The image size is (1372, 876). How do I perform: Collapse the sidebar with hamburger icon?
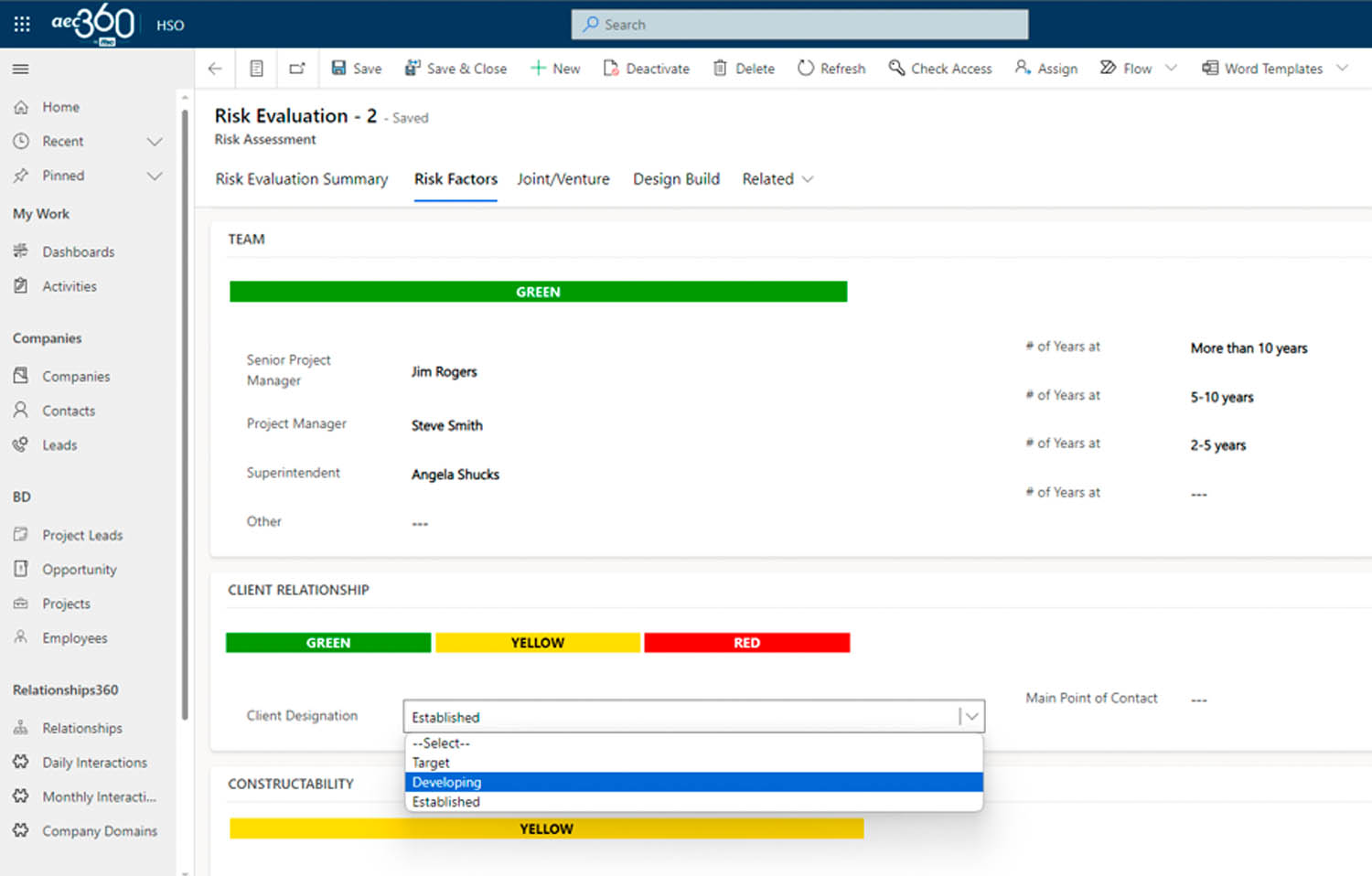click(x=20, y=69)
